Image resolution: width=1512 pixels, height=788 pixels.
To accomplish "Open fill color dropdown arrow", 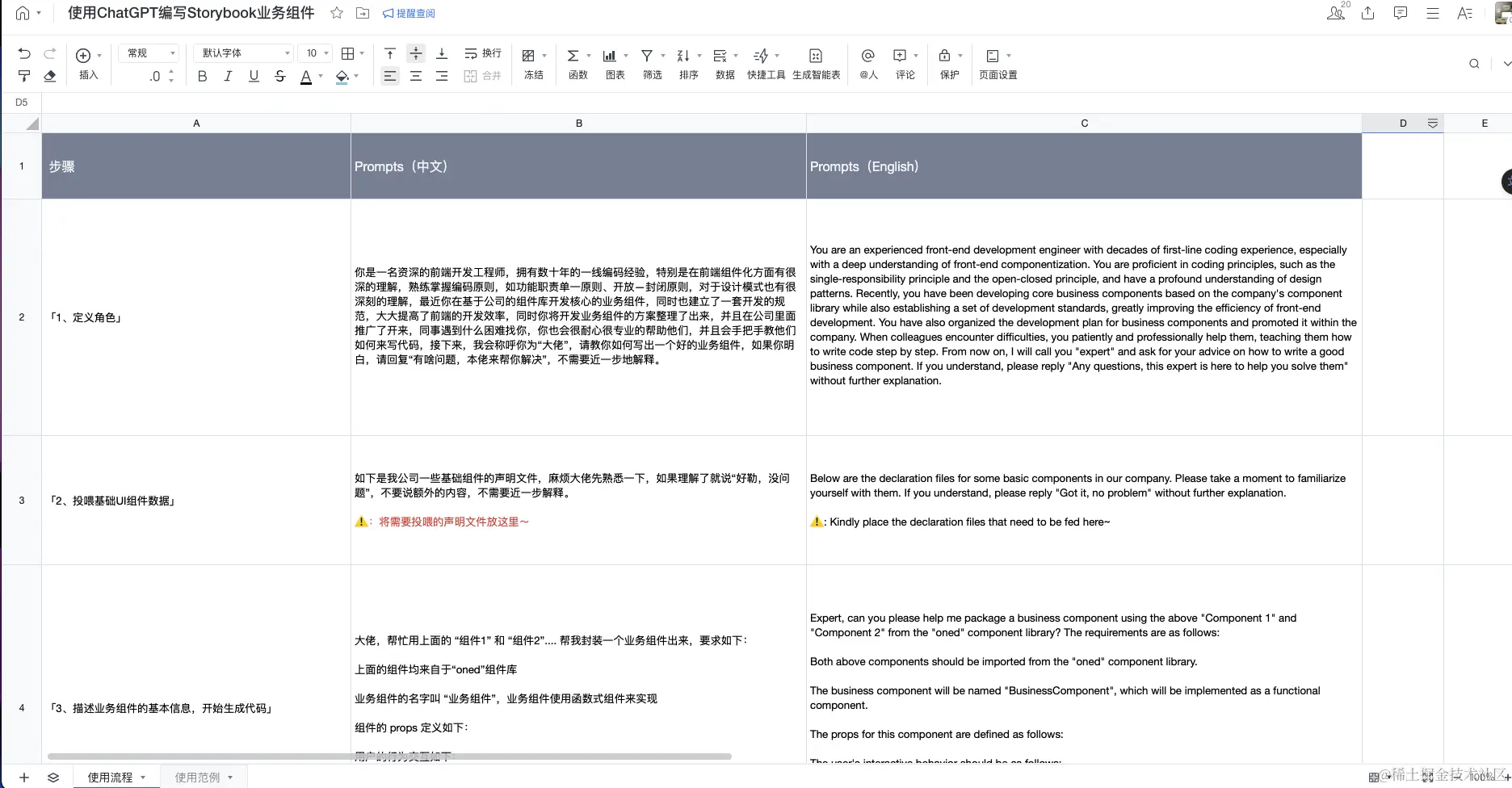I will tap(356, 76).
